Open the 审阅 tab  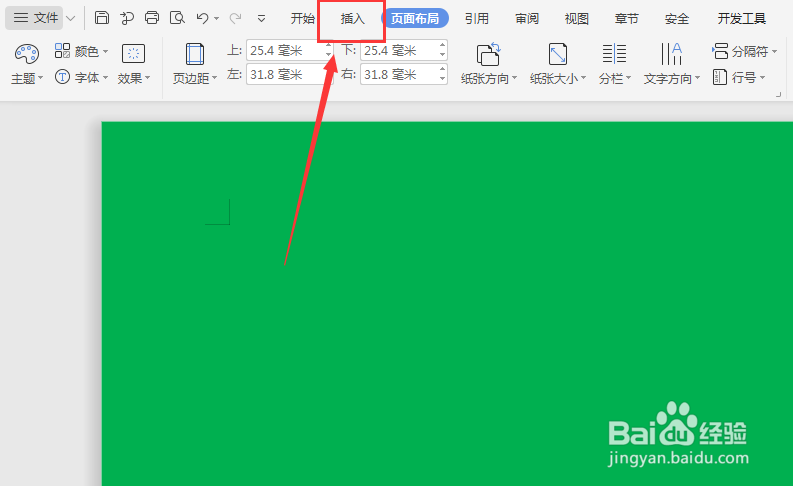(527, 19)
